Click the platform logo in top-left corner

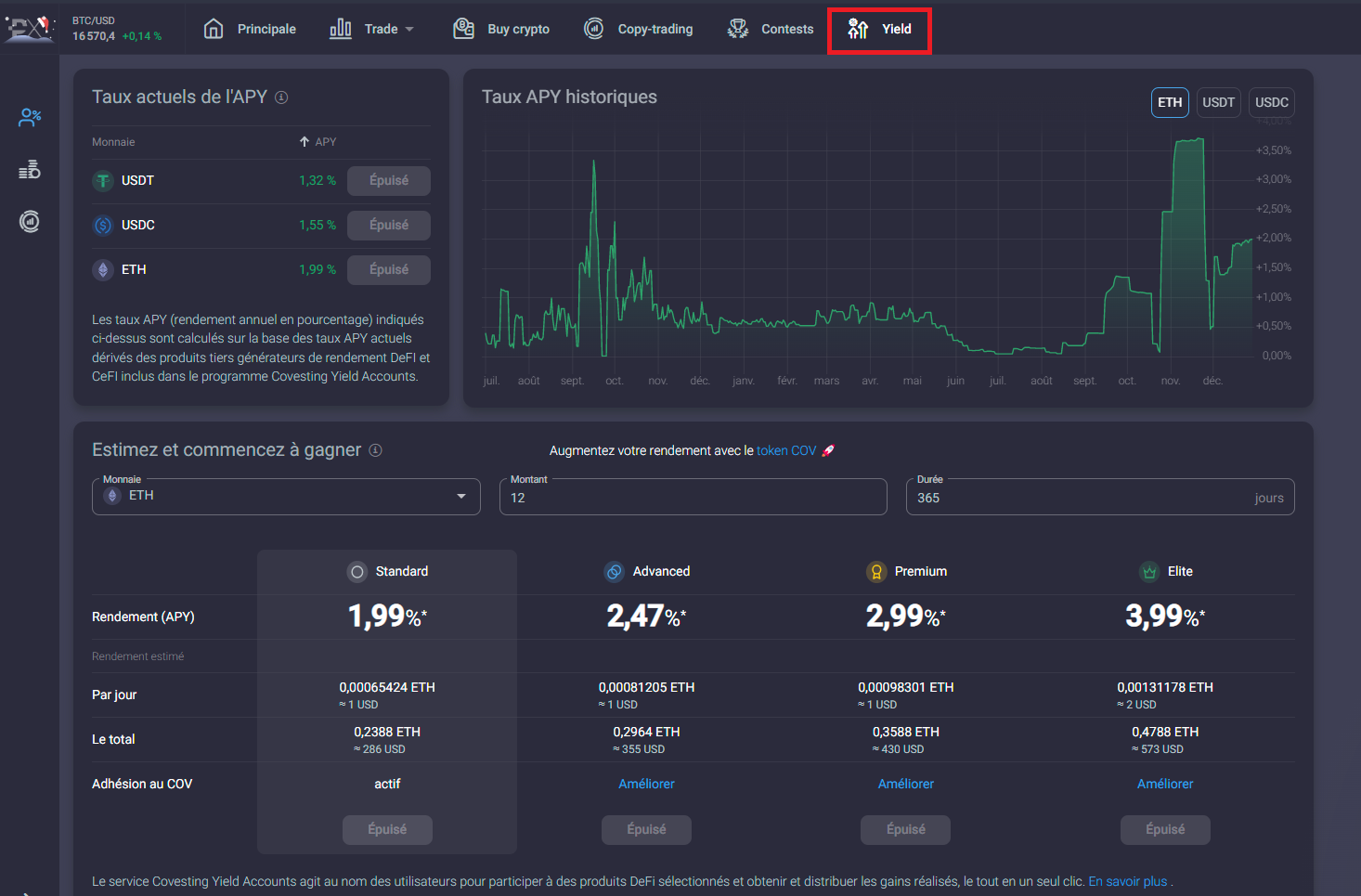(x=30, y=28)
